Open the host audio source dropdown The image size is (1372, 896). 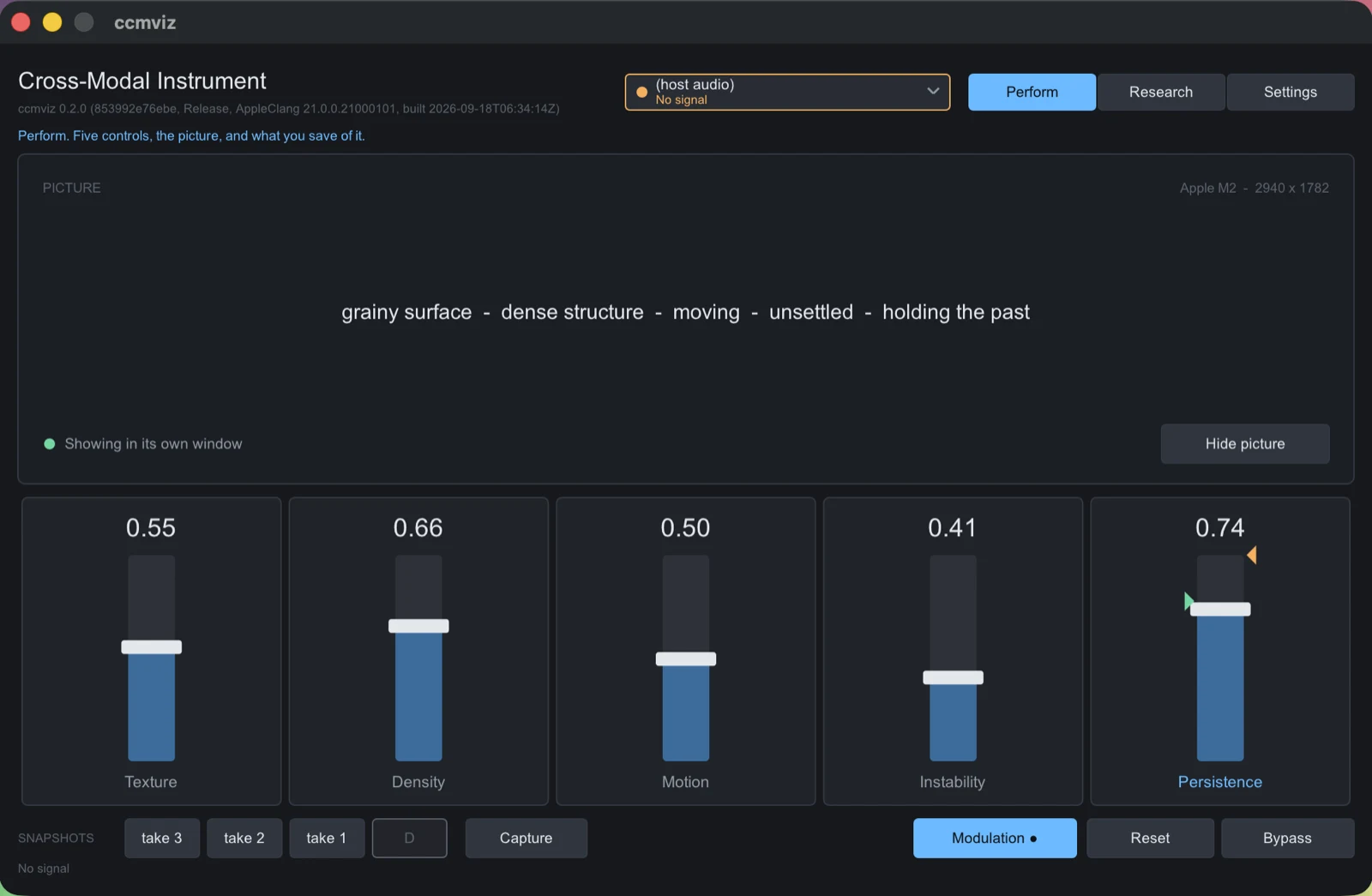tap(787, 92)
